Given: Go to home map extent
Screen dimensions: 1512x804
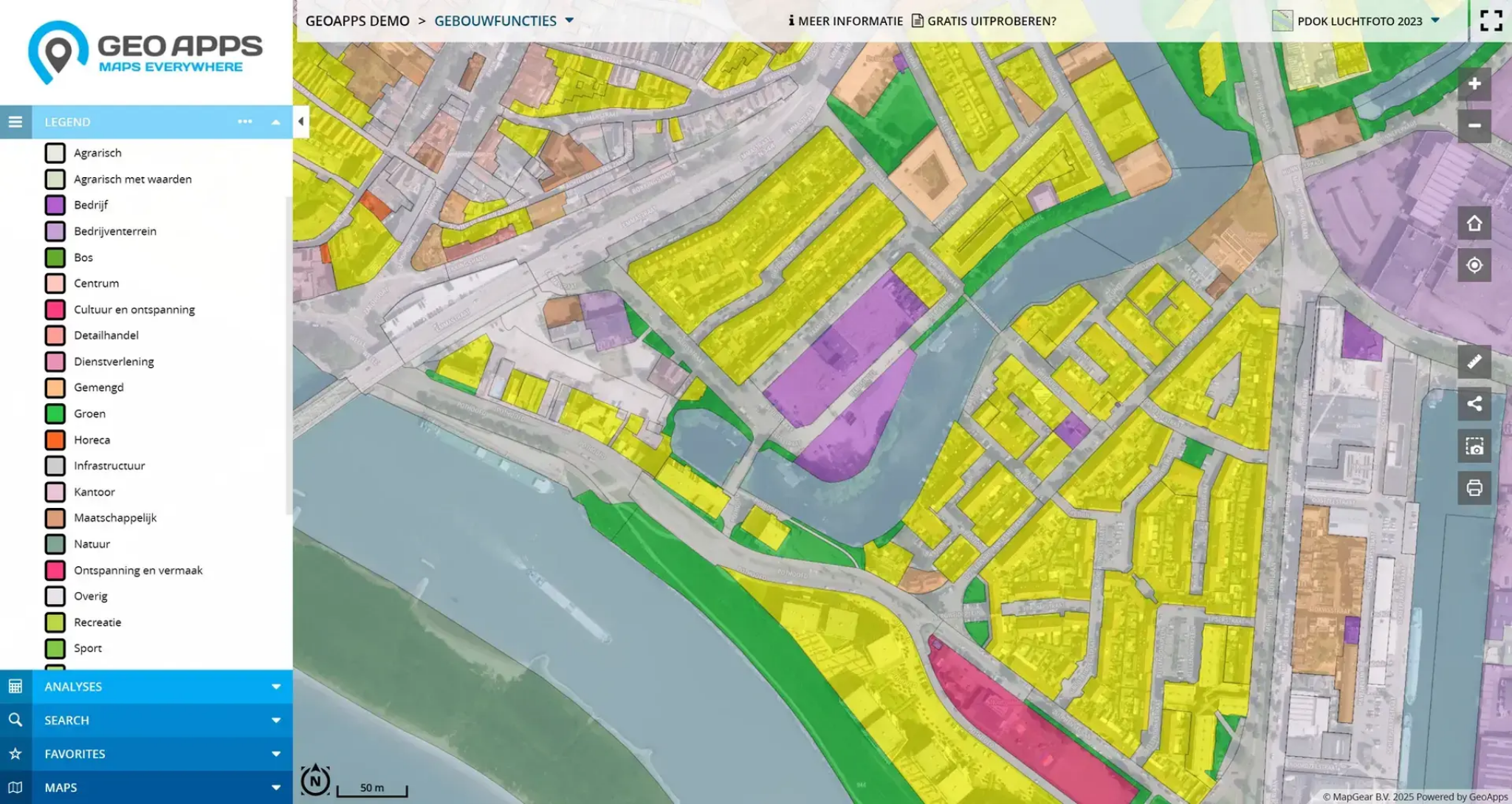Looking at the screenshot, I should pos(1474,223).
